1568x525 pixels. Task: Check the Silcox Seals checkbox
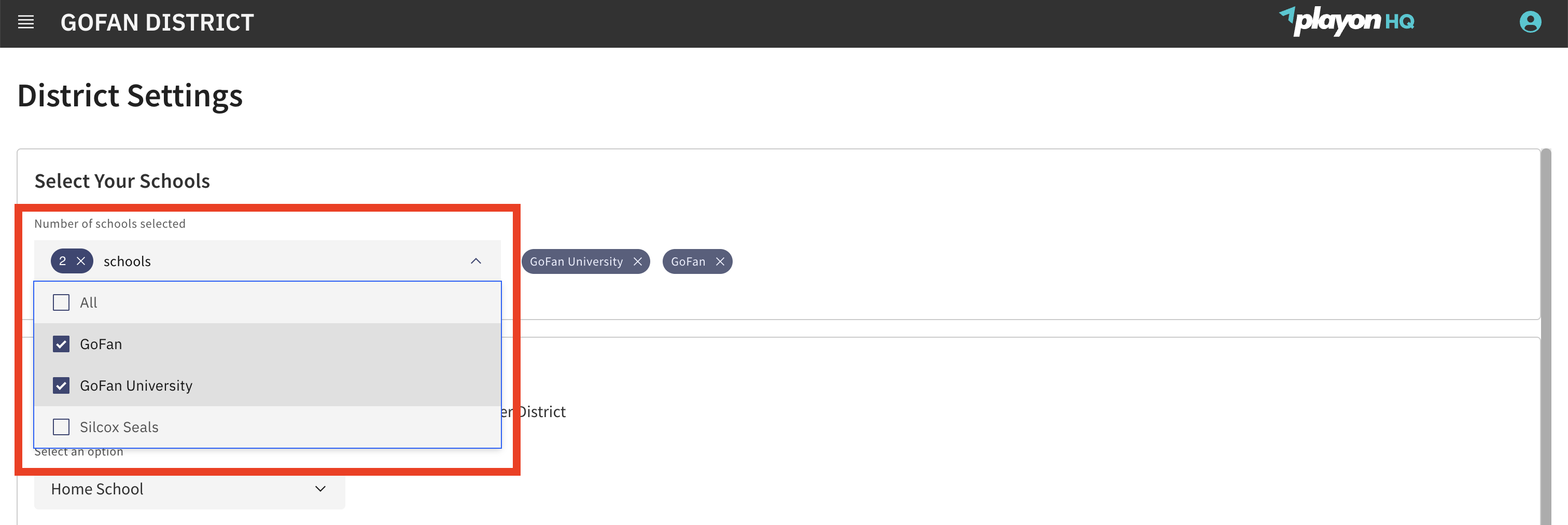pyautogui.click(x=62, y=427)
